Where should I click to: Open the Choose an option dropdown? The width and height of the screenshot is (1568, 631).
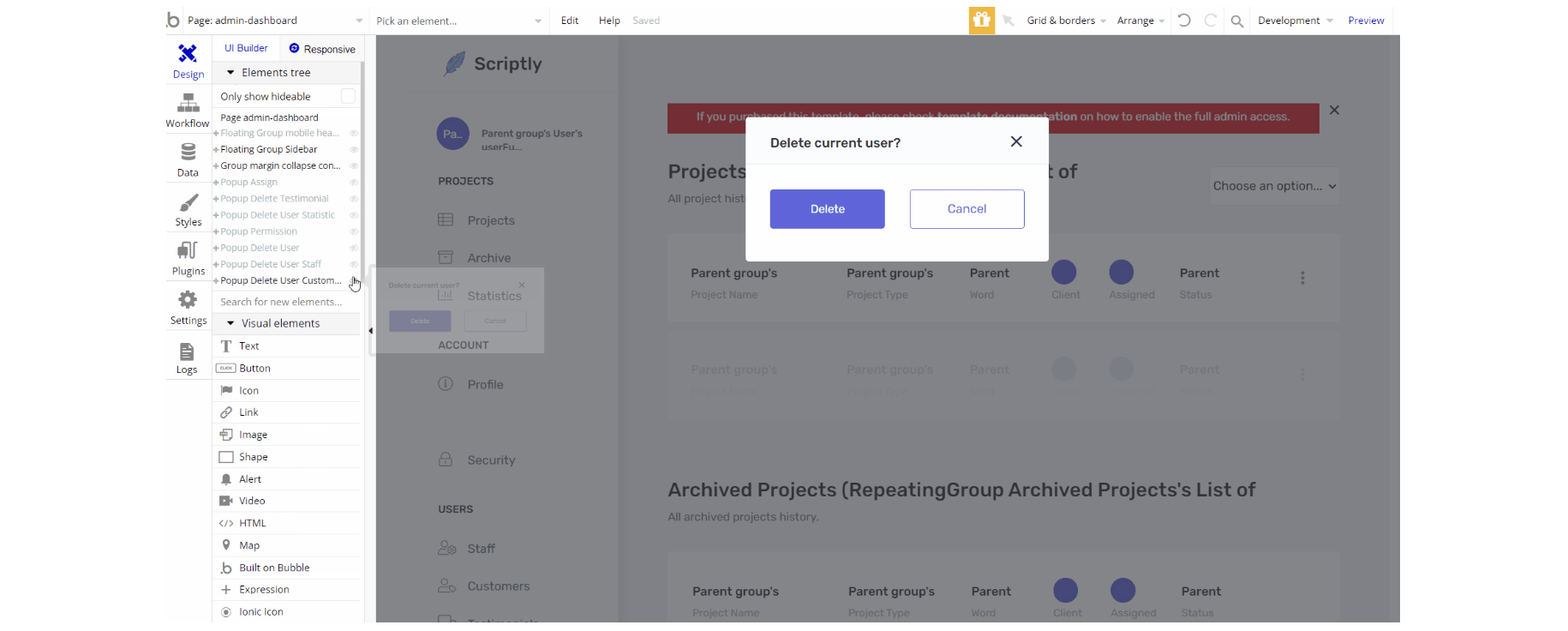coord(1273,186)
